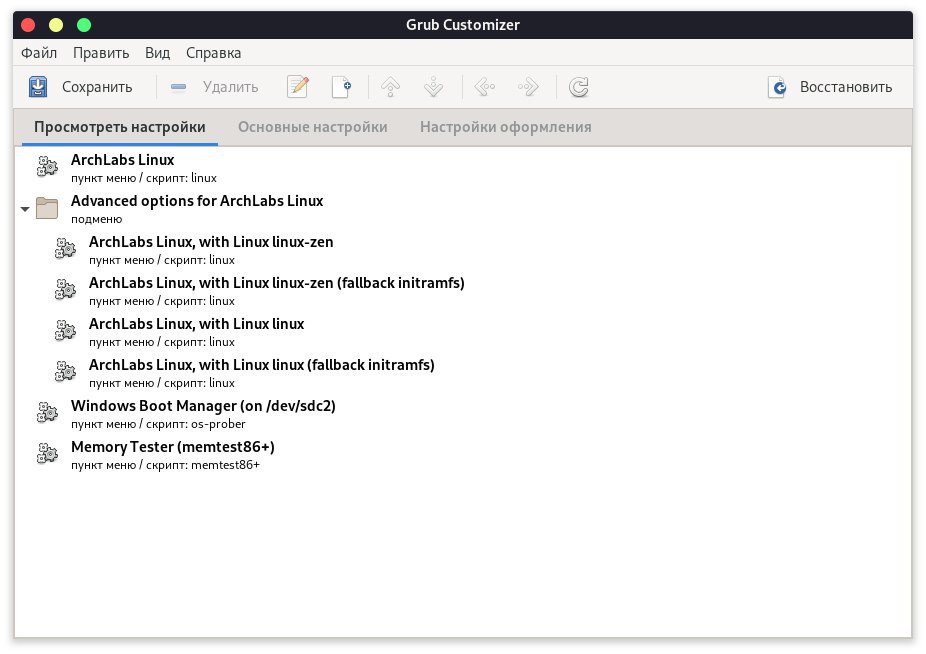Switch to Просмотреть настройки tab
Screen dimensions: 926x654
(x=120, y=127)
